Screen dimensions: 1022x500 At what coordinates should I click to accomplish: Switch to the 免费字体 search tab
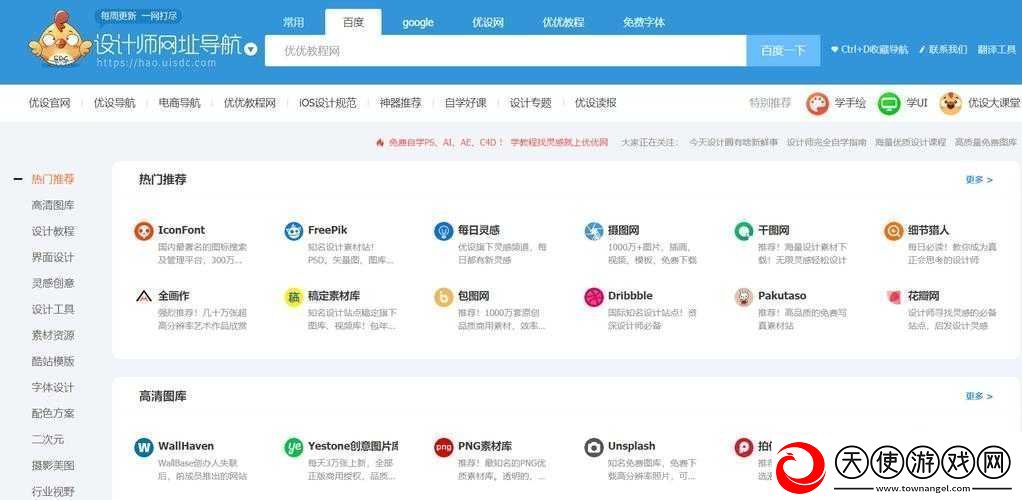[644, 22]
